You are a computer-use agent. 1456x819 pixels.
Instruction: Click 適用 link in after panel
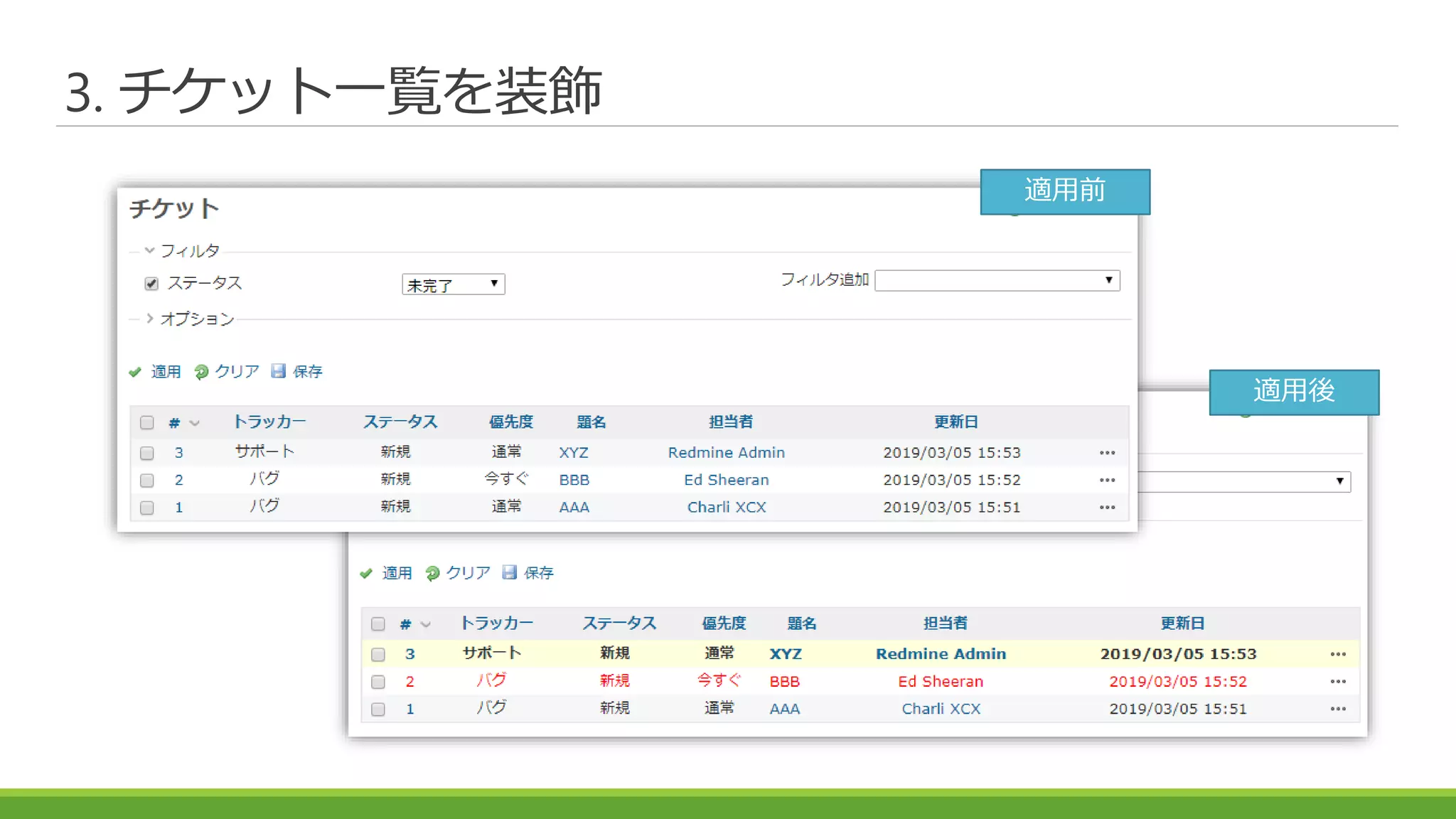397,573
